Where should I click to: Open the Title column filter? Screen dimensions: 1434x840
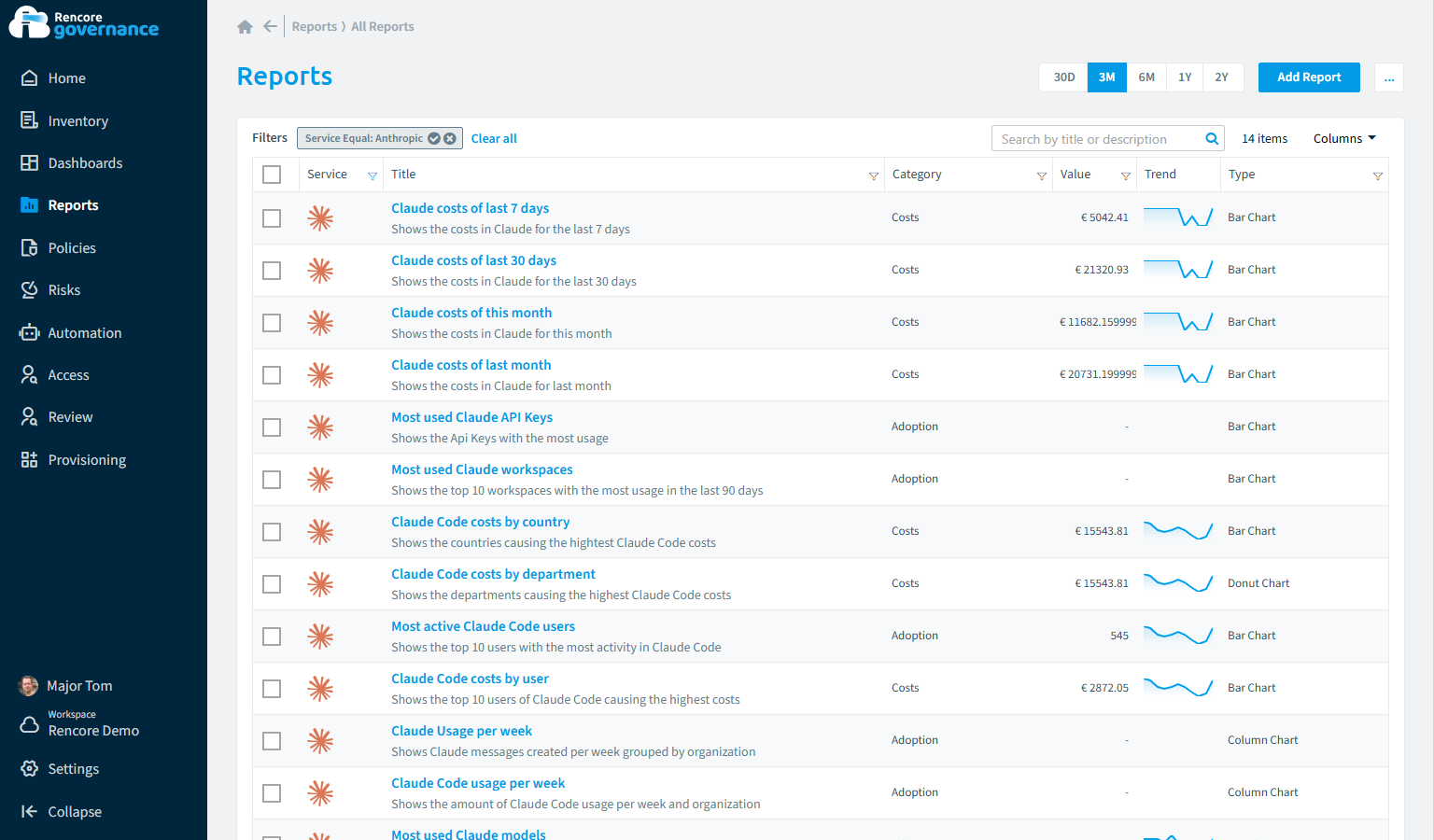click(x=874, y=175)
